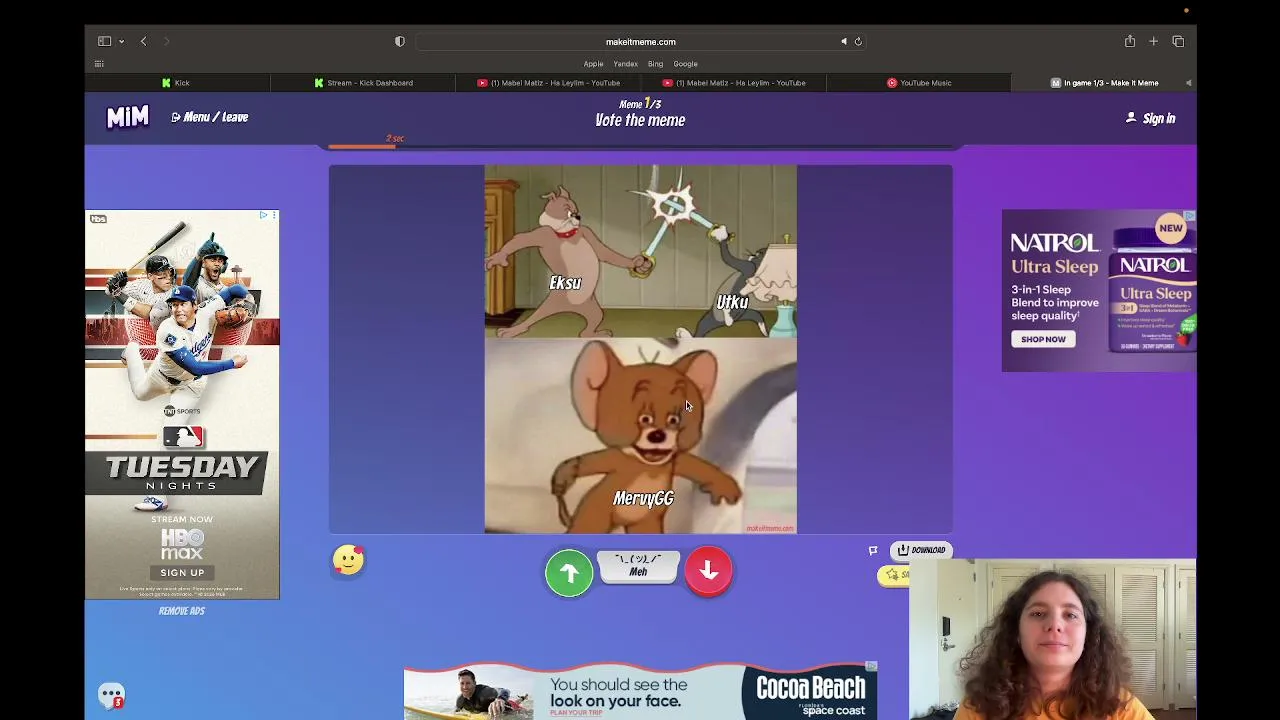Image resolution: width=1280 pixels, height=720 pixels.
Task: Switch to Kick tab
Action: [176, 83]
